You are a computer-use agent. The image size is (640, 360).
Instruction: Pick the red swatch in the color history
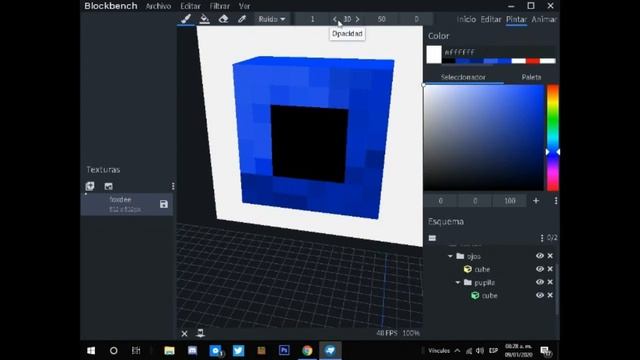pos(532,61)
